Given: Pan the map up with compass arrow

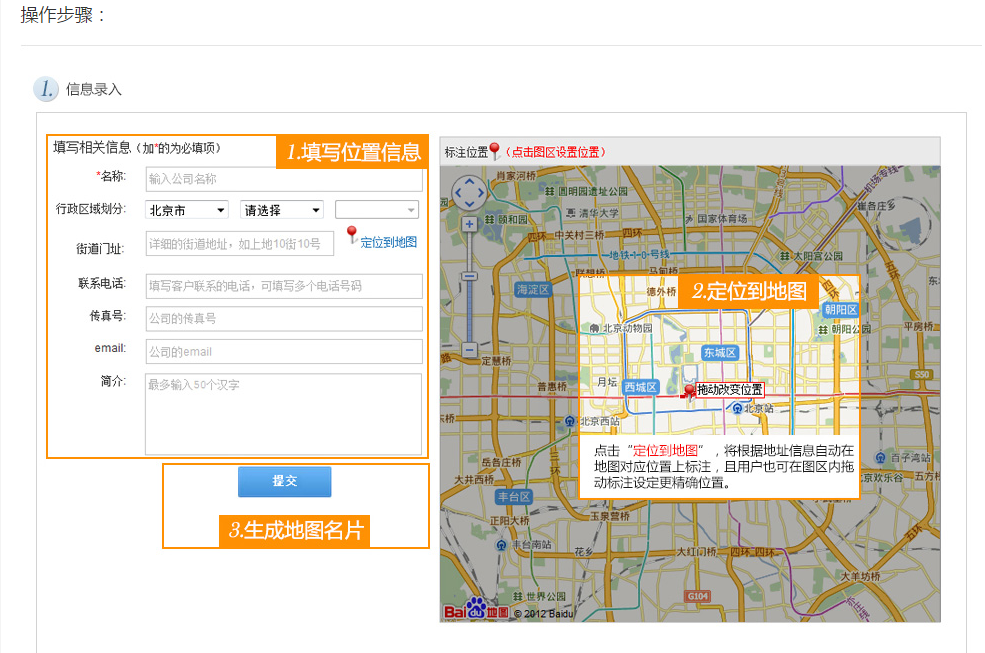Looking at the screenshot, I should pos(469,182).
